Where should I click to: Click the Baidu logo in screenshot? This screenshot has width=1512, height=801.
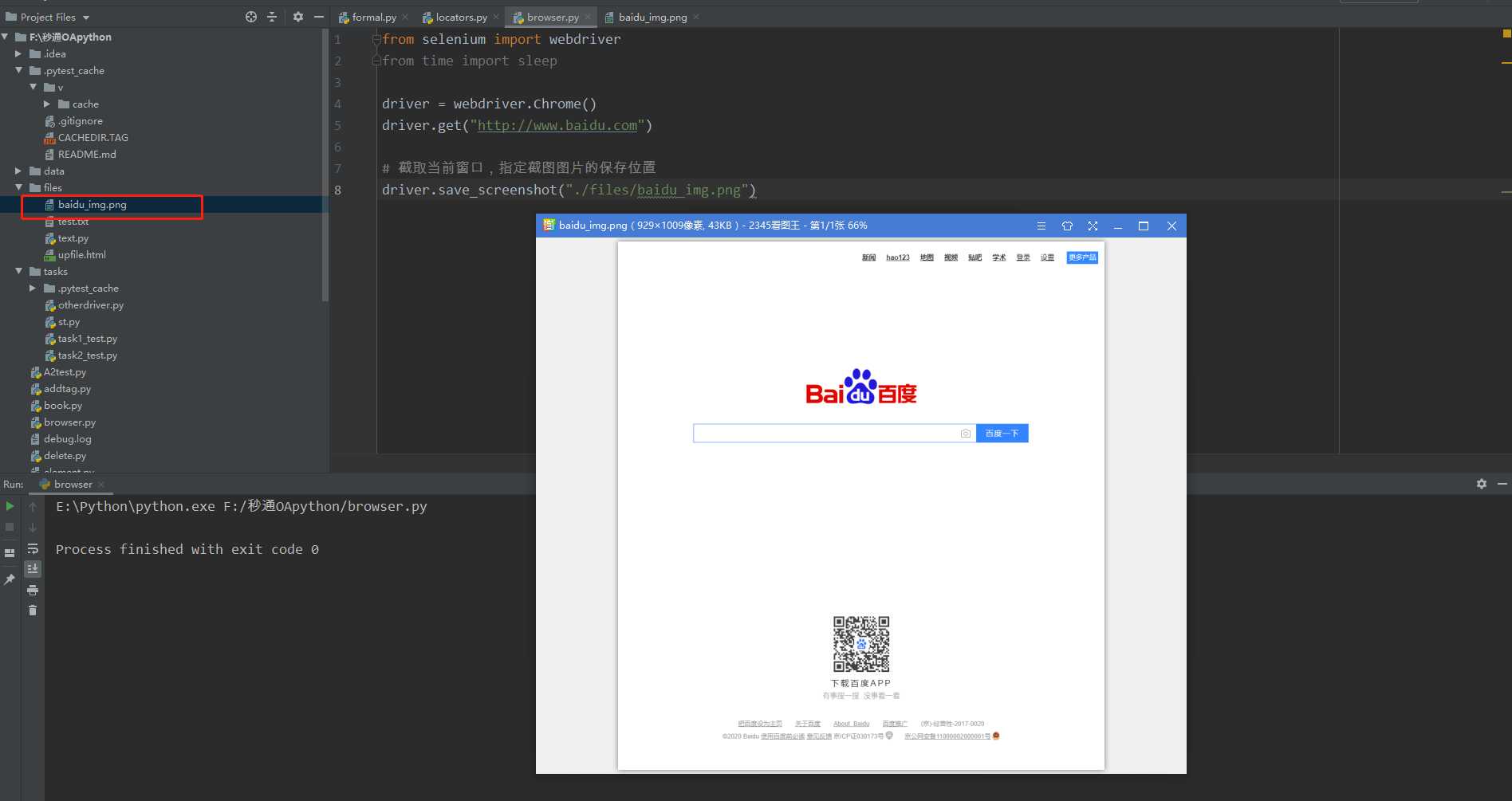[861, 387]
